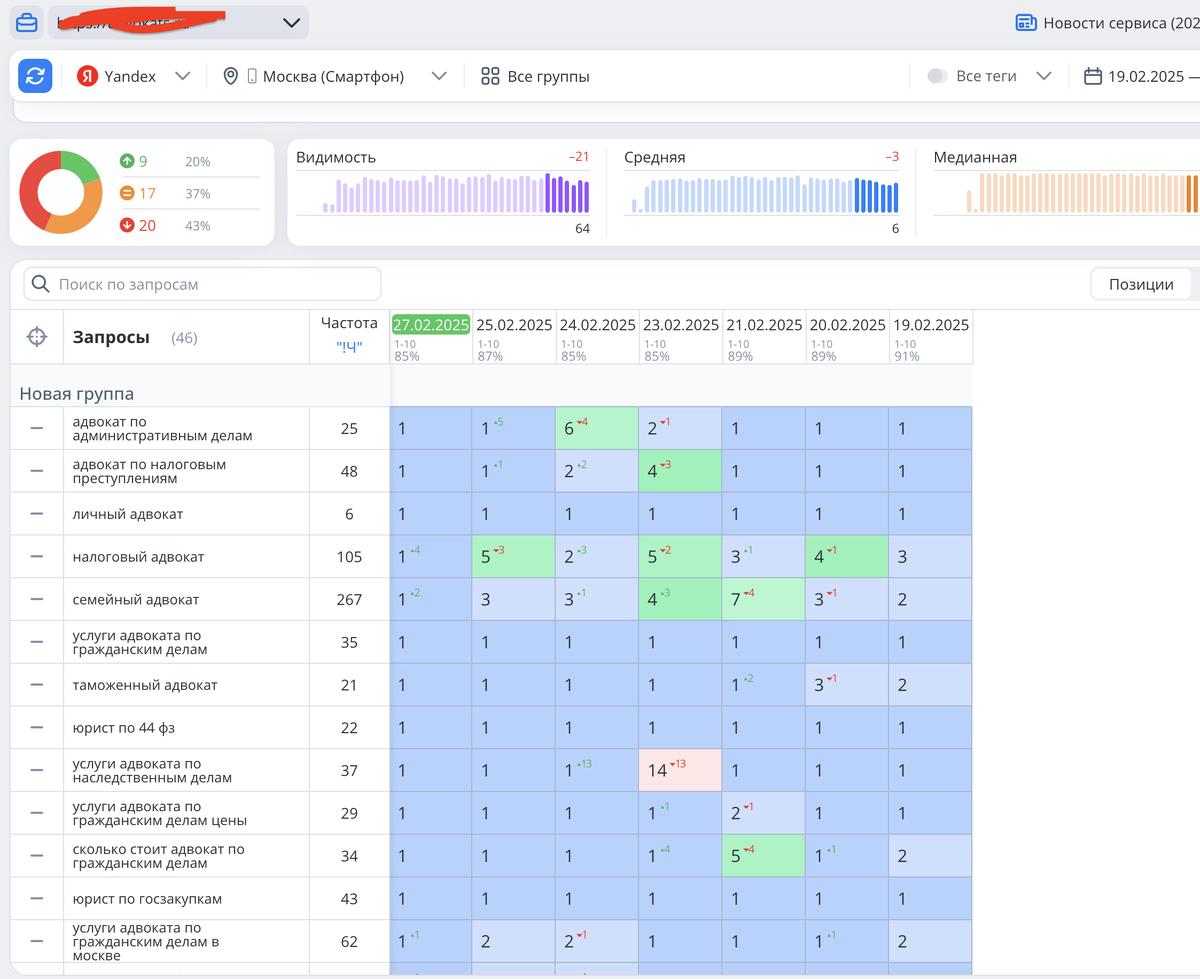This screenshot has height=979, width=1200.
Task: Click the Новая группа group row
Action: 77,393
